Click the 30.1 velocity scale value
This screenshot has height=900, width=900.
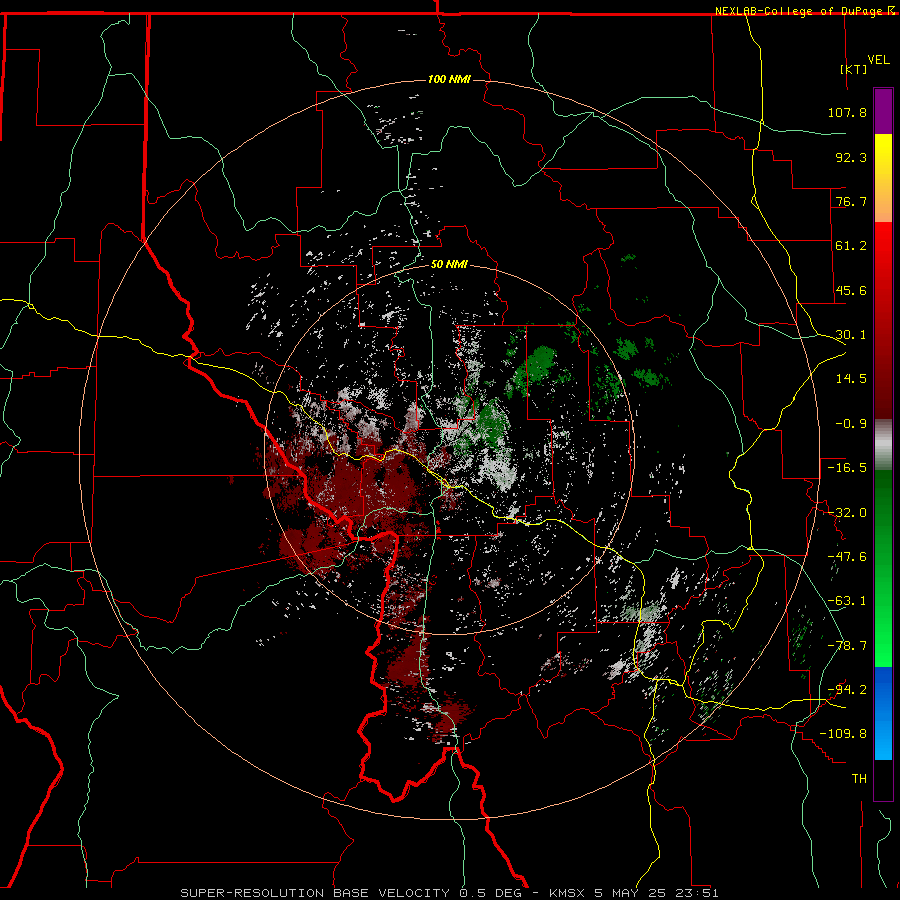851,335
